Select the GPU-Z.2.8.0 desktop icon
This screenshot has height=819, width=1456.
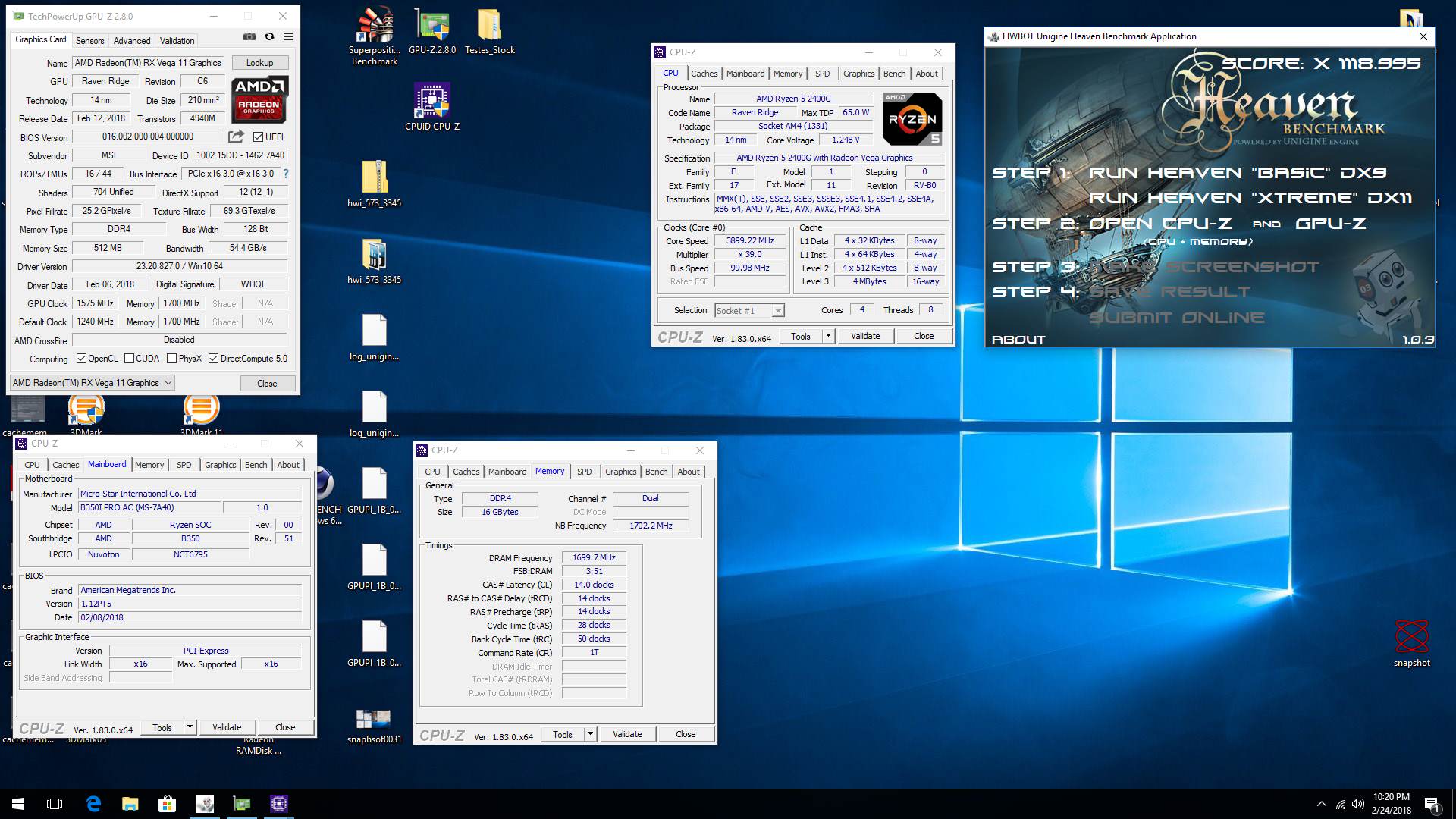432,30
